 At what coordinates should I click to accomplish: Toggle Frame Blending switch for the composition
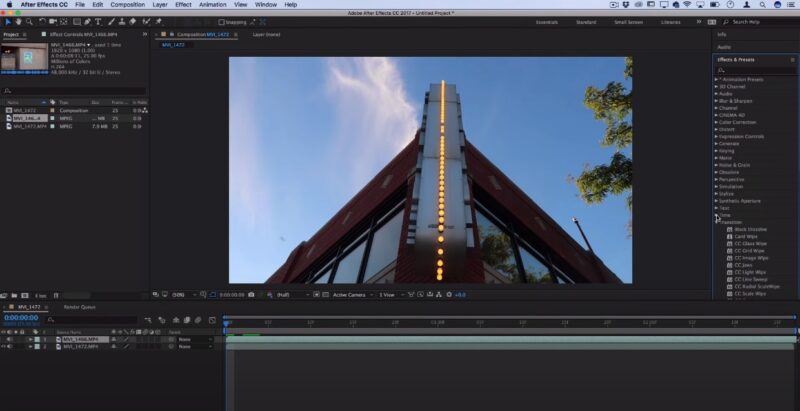click(187, 320)
